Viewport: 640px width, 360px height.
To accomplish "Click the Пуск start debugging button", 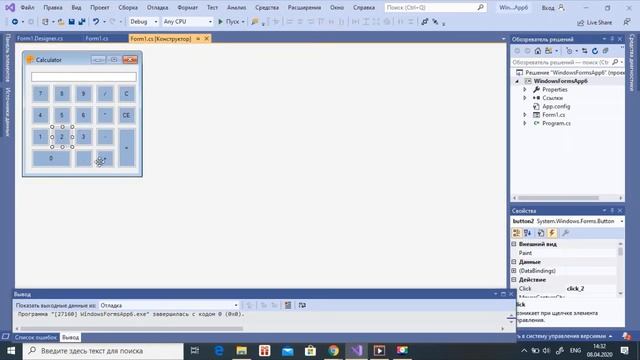I will point(231,22).
